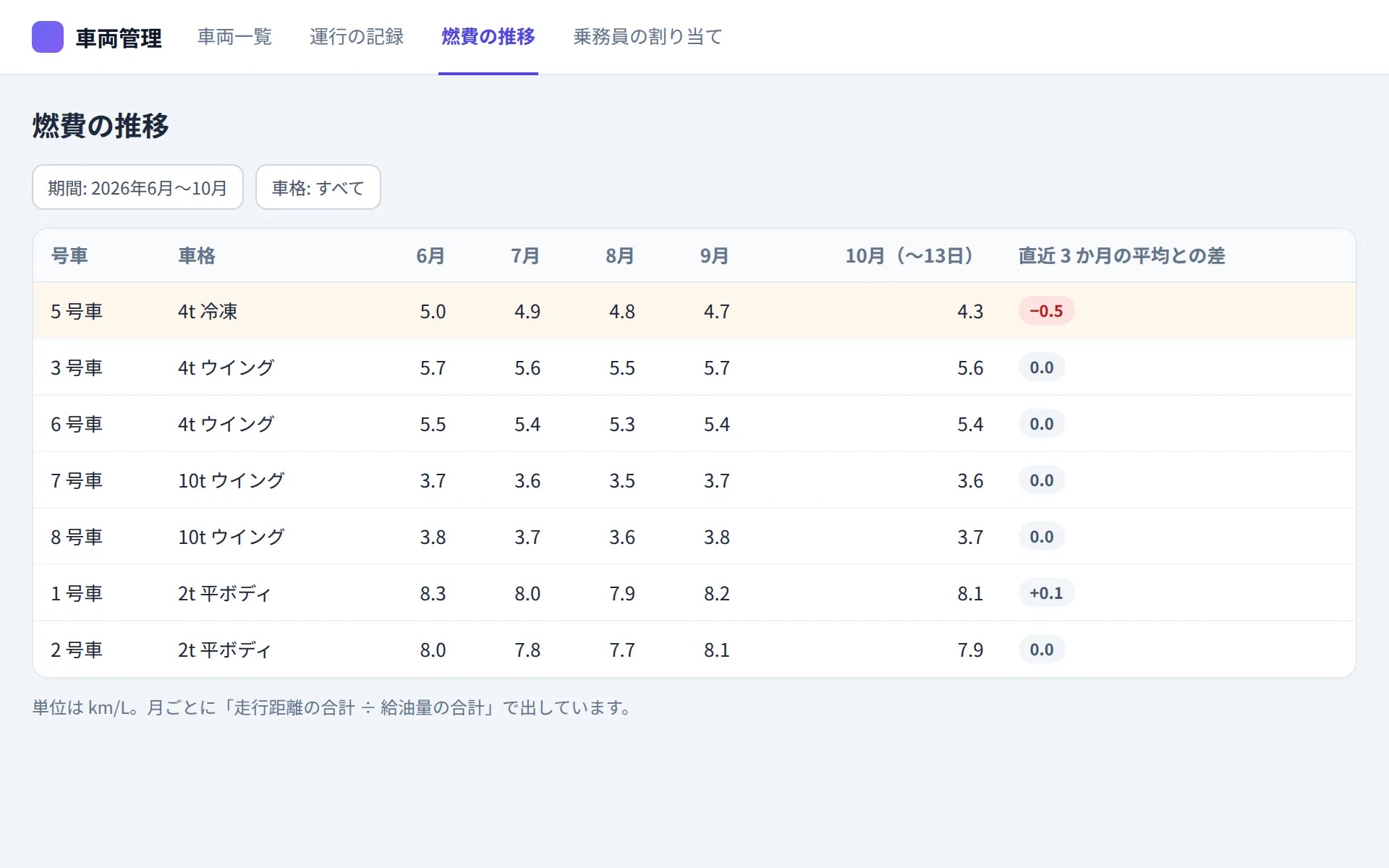
Task: Click the 2t 平ボディ cell of 2 号車
Action: tap(224, 650)
